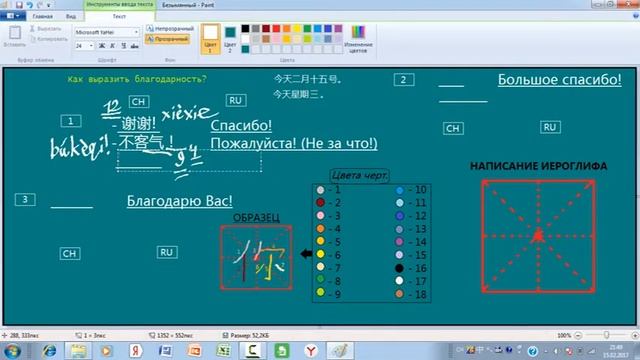Screen dimensions: 640x360
Task: Click the Копировать copy button
Action: coord(49,39)
